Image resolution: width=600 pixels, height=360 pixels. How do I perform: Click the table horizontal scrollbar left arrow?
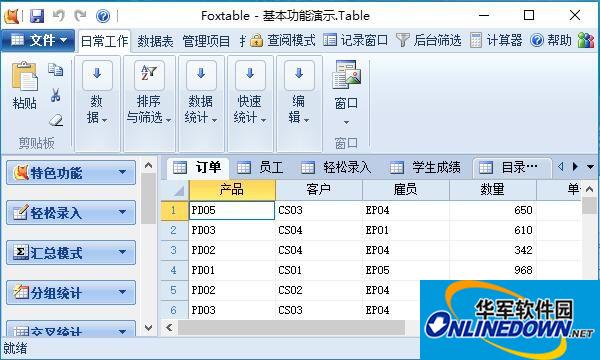[x=169, y=327]
